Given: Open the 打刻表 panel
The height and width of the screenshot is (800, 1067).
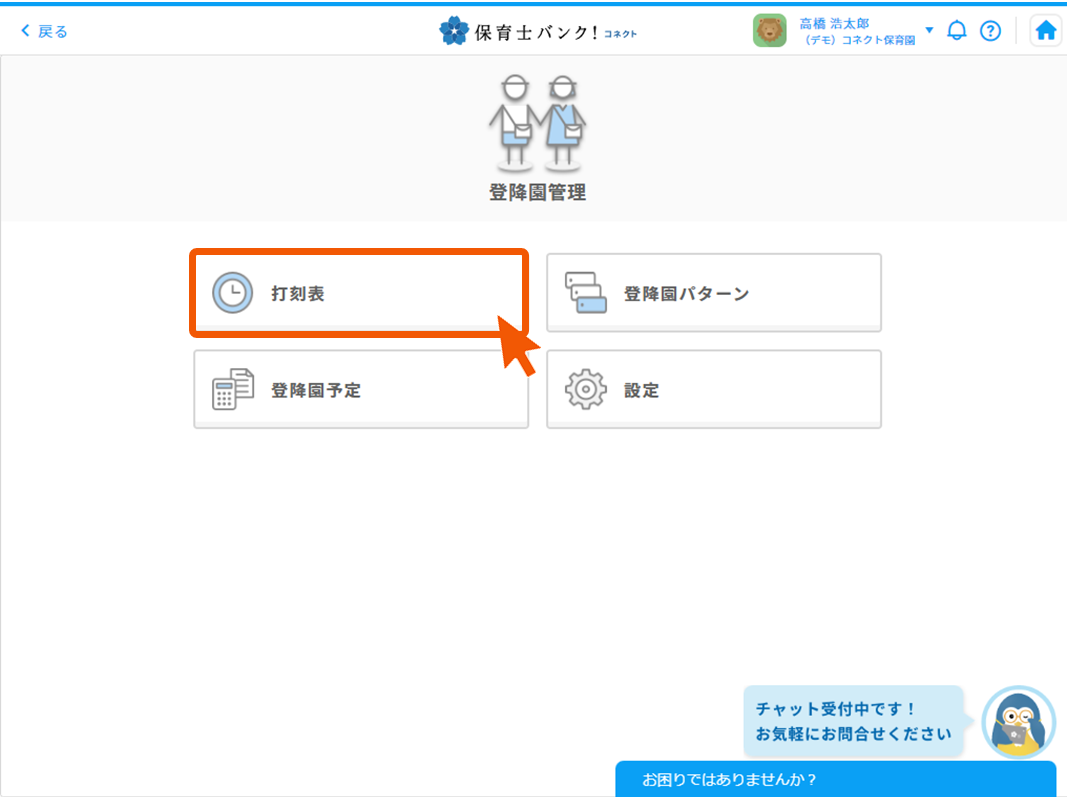Looking at the screenshot, I should click(x=360, y=291).
